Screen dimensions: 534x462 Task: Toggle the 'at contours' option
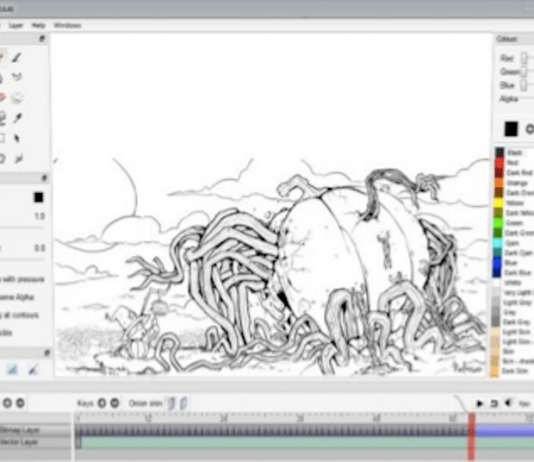pos(19,315)
